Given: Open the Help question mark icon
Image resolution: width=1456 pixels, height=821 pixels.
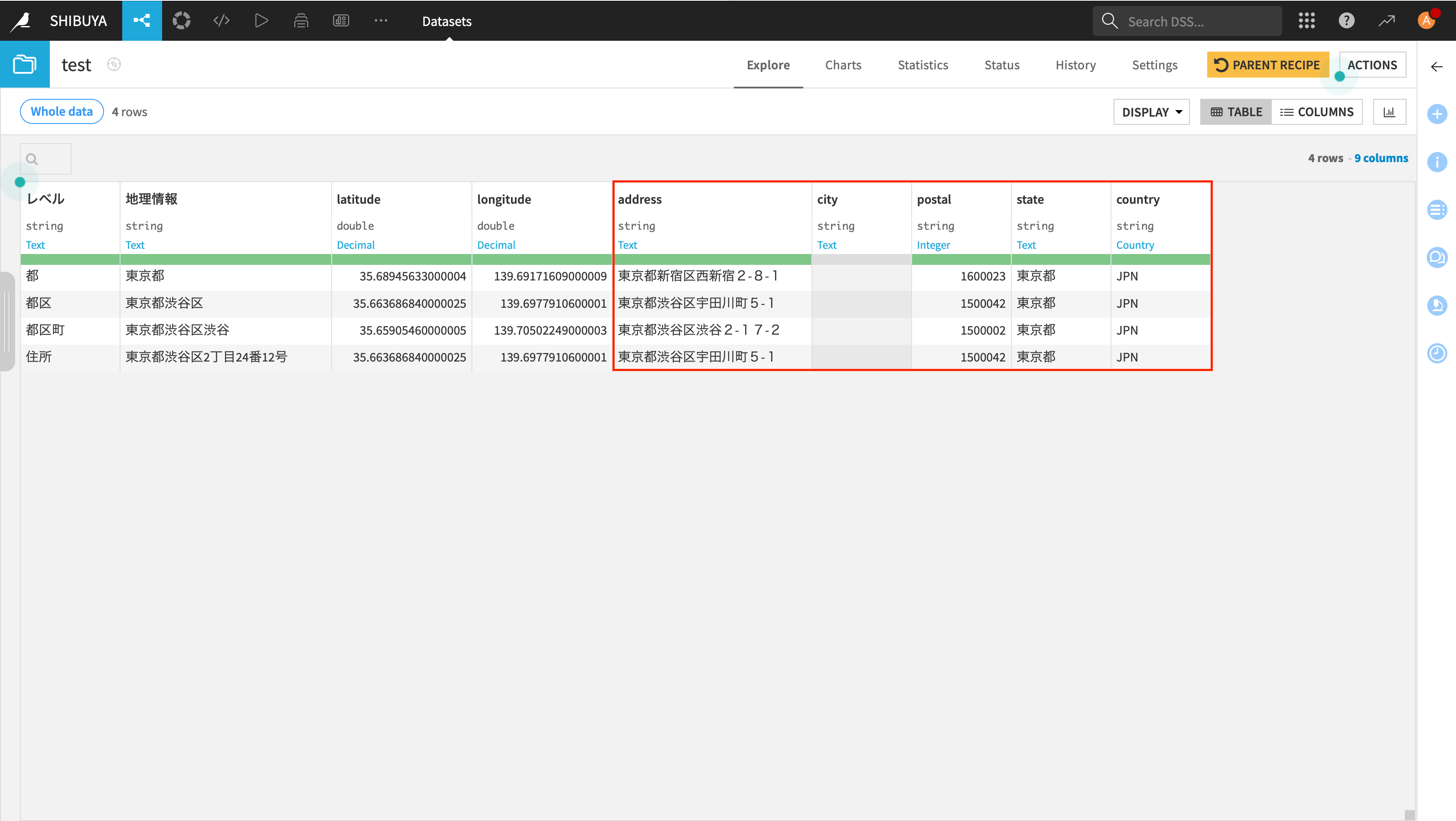Looking at the screenshot, I should 1346,21.
